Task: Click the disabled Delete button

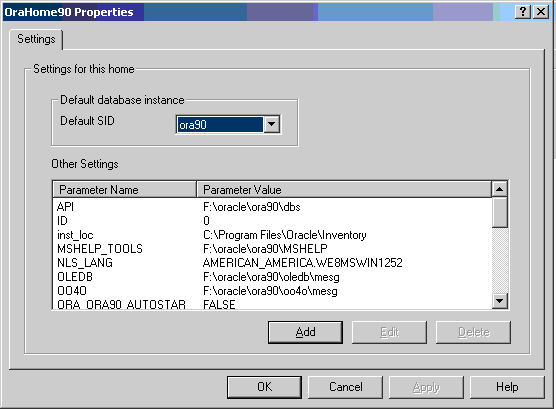Action: 473,332
